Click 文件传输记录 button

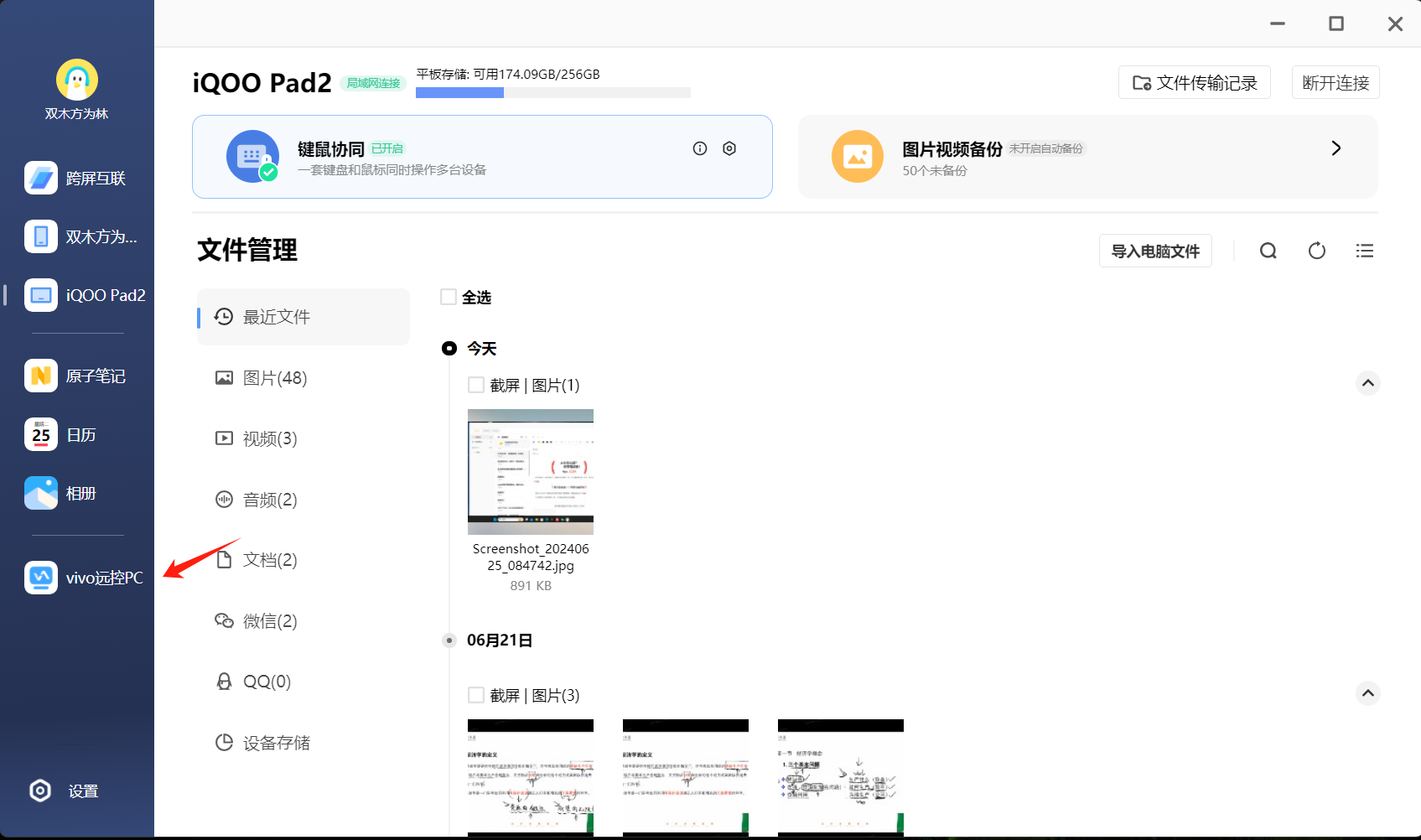click(x=1195, y=82)
